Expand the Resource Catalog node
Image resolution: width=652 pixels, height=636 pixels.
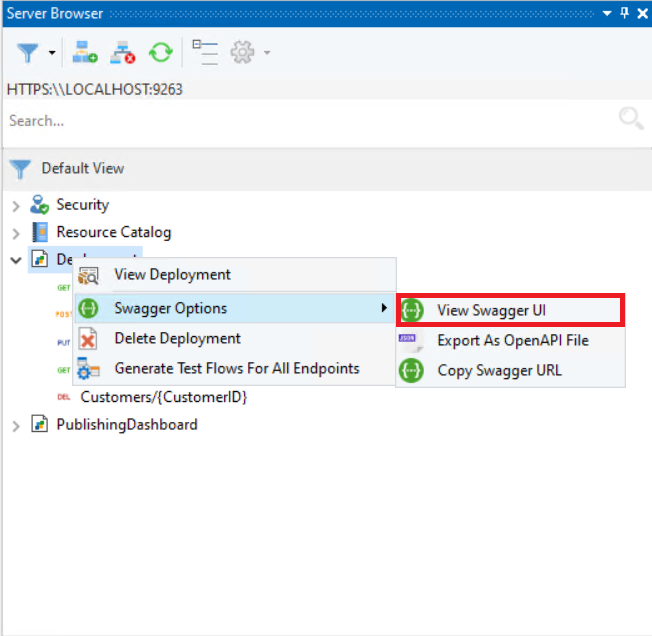(x=15, y=233)
